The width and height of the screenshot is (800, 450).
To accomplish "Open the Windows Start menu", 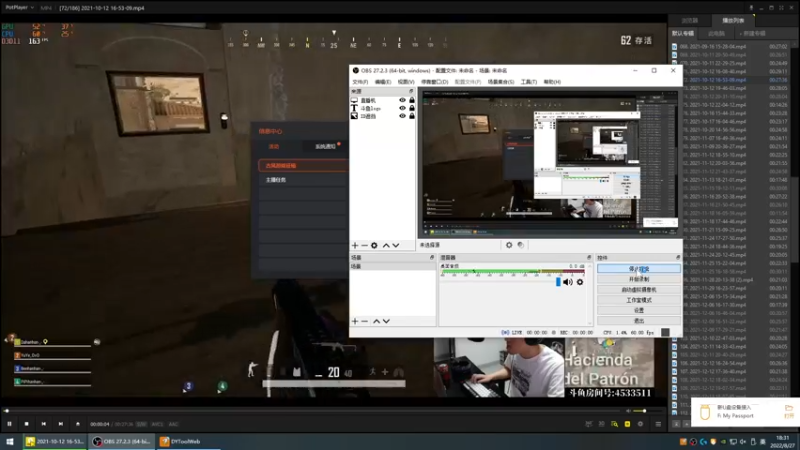I will (10, 441).
